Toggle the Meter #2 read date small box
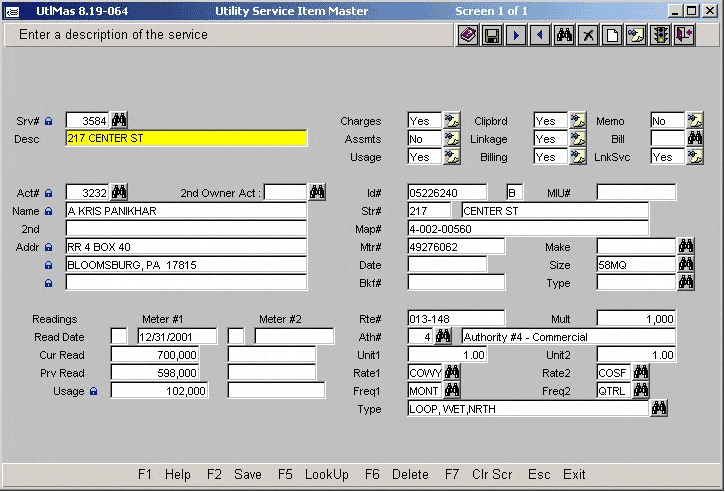 tap(236, 336)
